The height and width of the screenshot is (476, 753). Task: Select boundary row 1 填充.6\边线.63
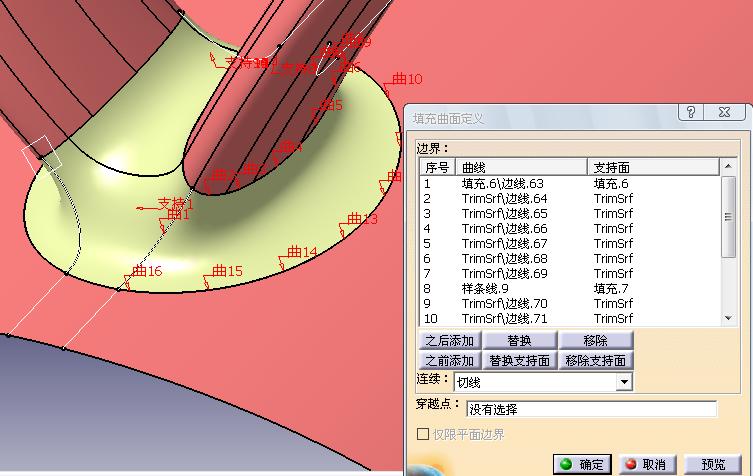coord(570,183)
